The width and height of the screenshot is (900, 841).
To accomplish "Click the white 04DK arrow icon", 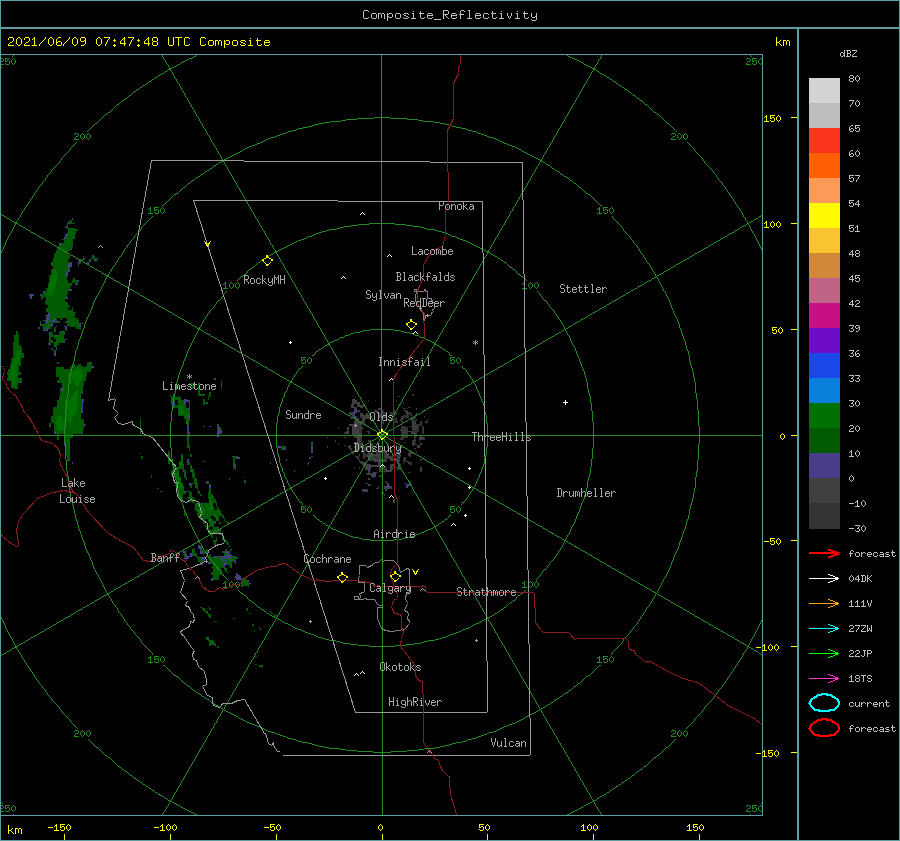I will (x=824, y=579).
